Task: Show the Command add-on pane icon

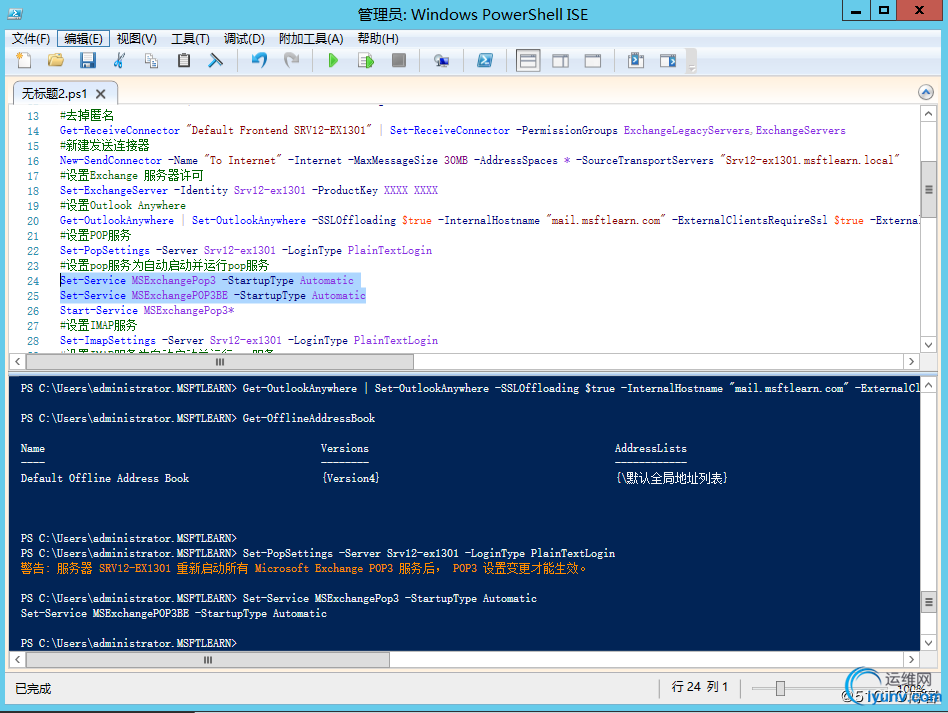Action: [x=668, y=60]
